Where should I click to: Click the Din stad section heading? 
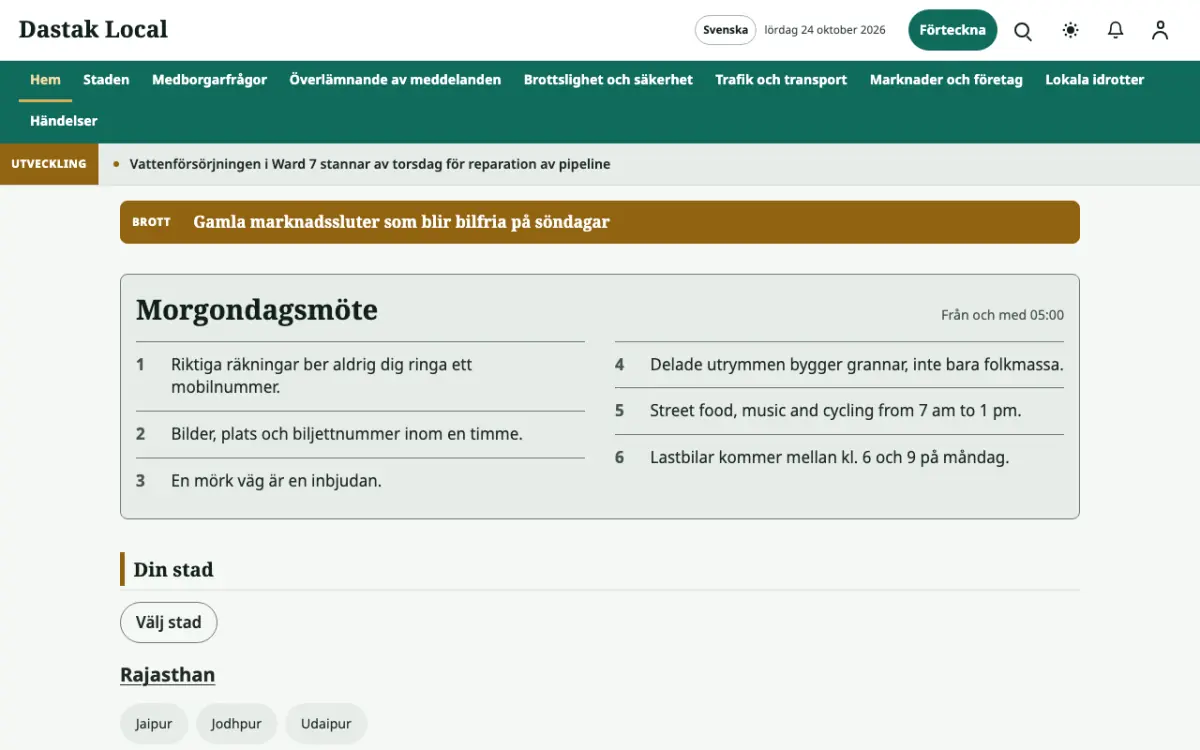pyautogui.click(x=173, y=570)
